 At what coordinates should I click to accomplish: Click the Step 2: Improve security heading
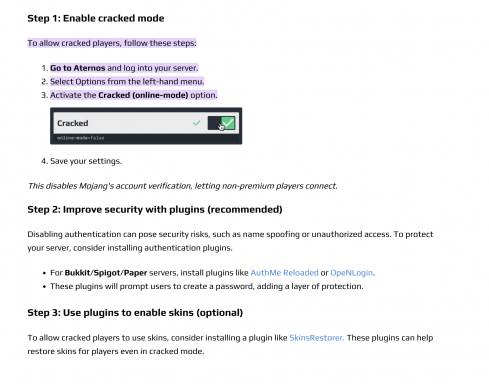[x=155, y=209]
